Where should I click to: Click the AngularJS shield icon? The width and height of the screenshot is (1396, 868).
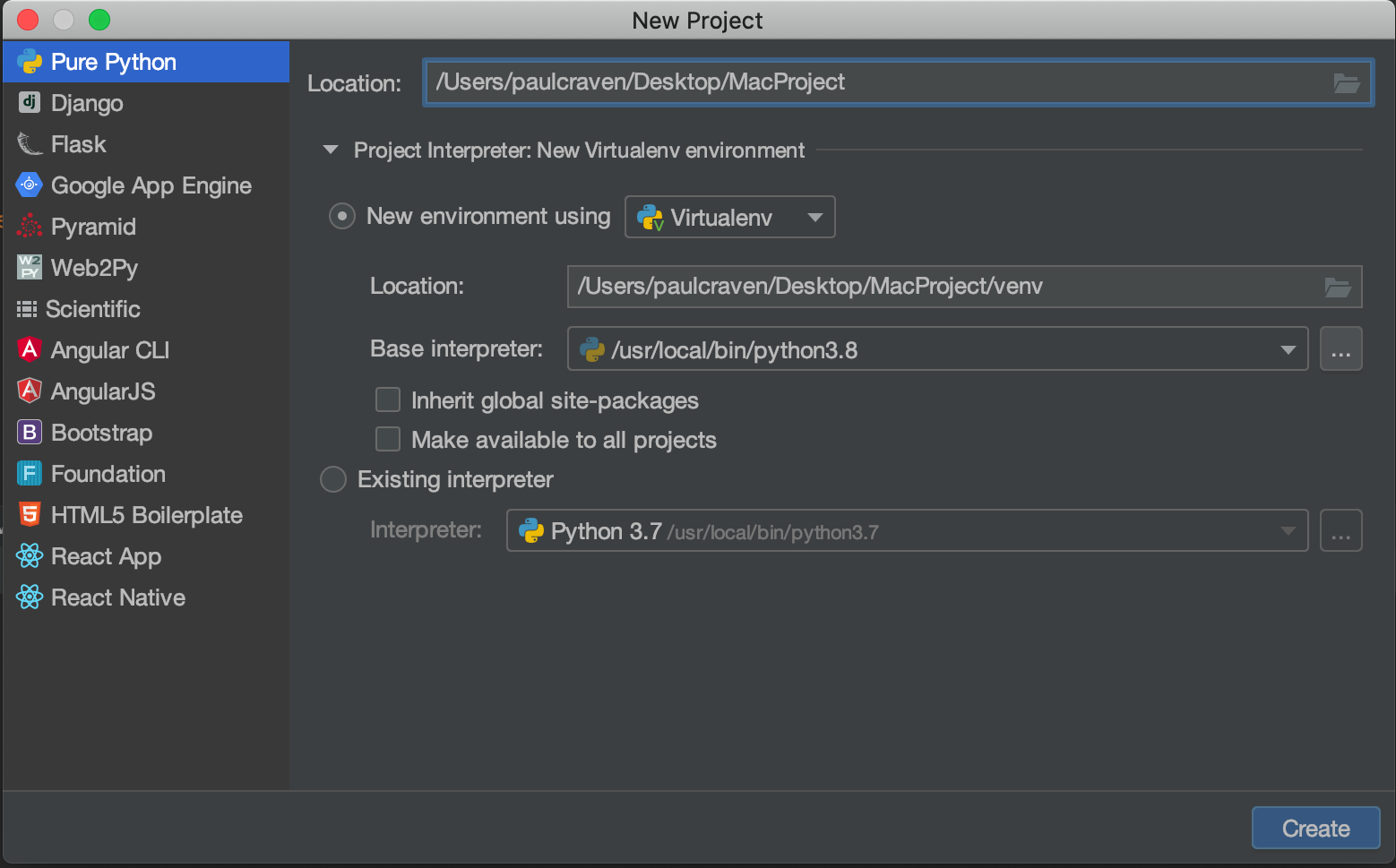30,390
